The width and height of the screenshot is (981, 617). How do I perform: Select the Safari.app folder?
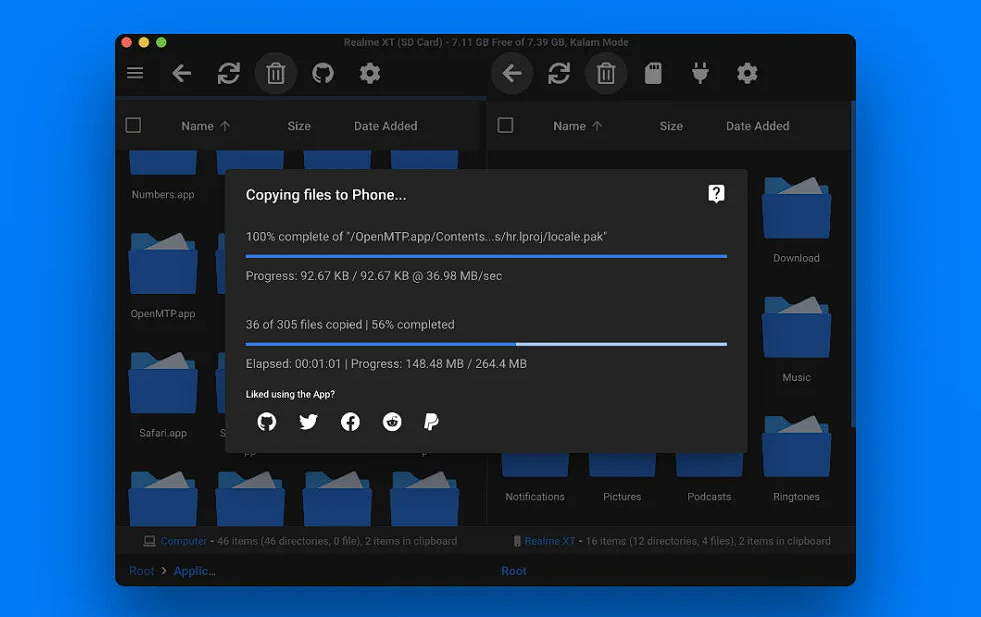[x=163, y=394]
